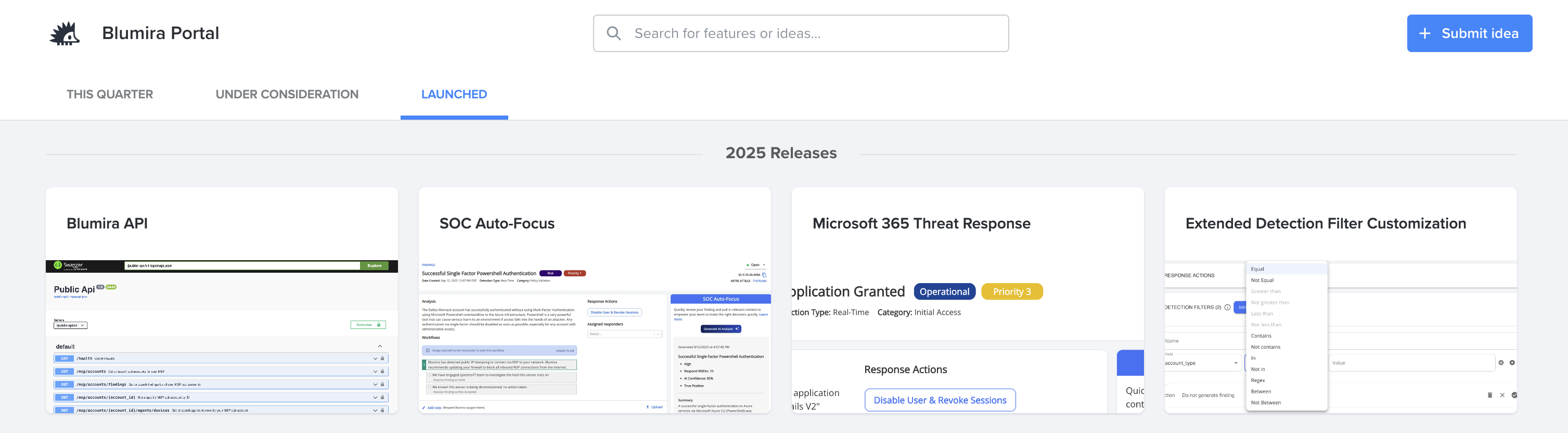Click the magnifier icon in the search bar

(x=613, y=33)
